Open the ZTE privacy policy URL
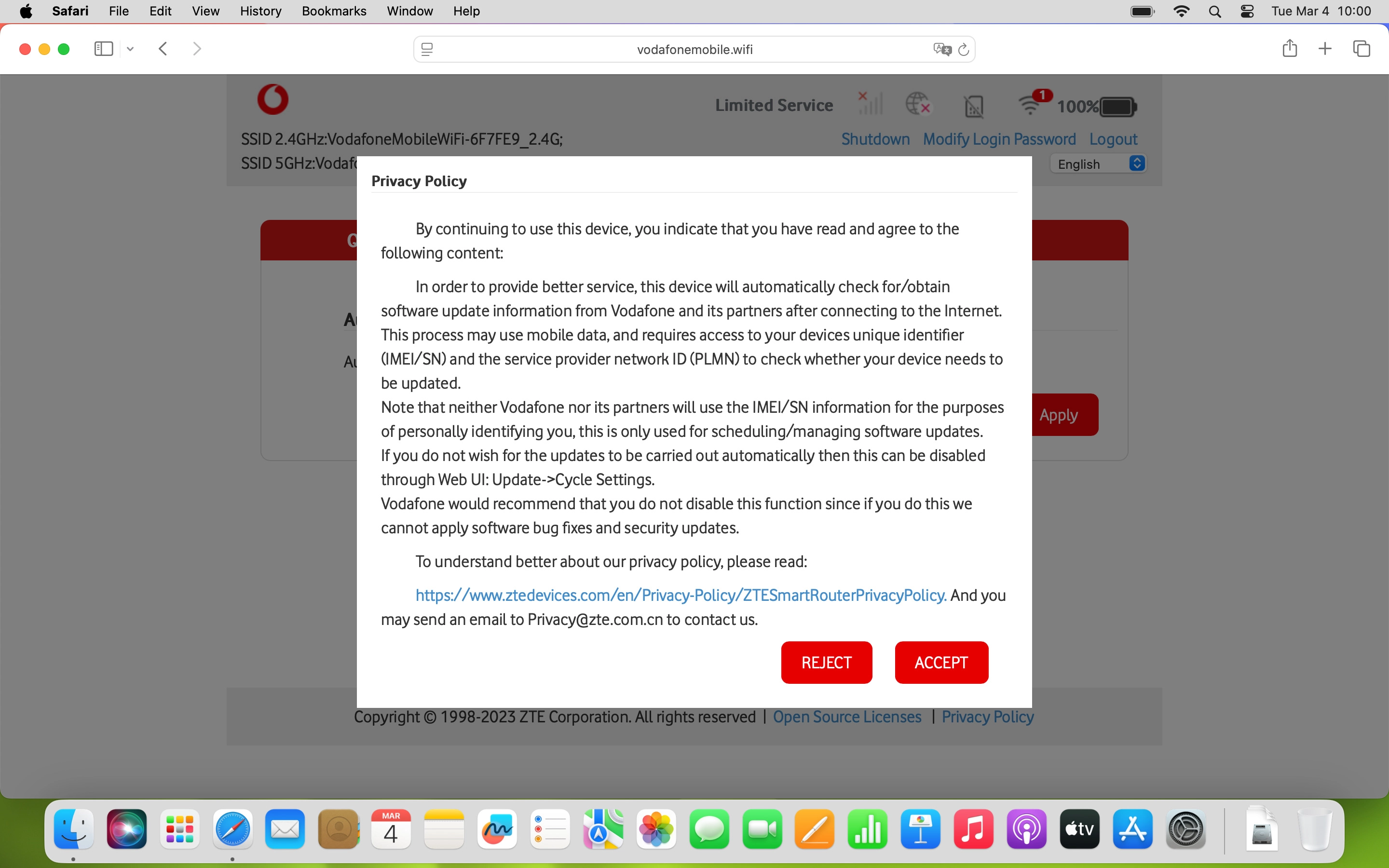The image size is (1389, 868). pyautogui.click(x=680, y=596)
